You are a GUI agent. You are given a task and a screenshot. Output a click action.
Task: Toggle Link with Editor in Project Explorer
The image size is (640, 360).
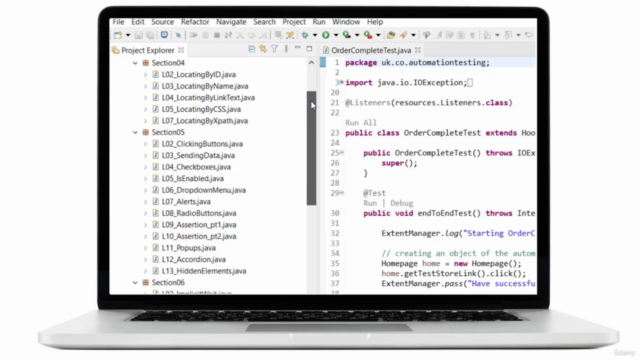[x=263, y=49]
